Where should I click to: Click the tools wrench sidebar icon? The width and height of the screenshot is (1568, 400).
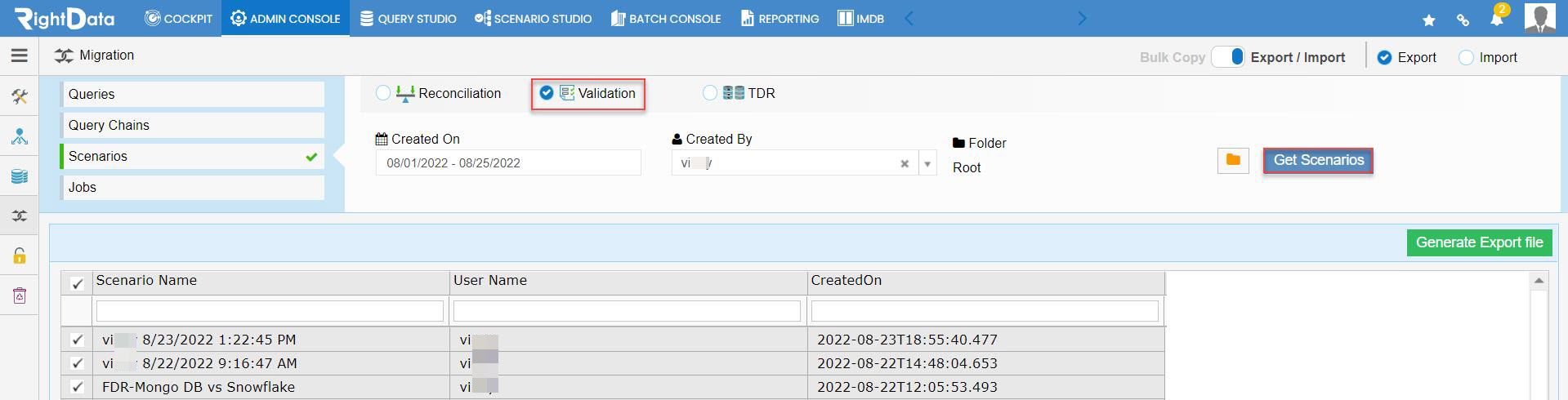click(20, 97)
